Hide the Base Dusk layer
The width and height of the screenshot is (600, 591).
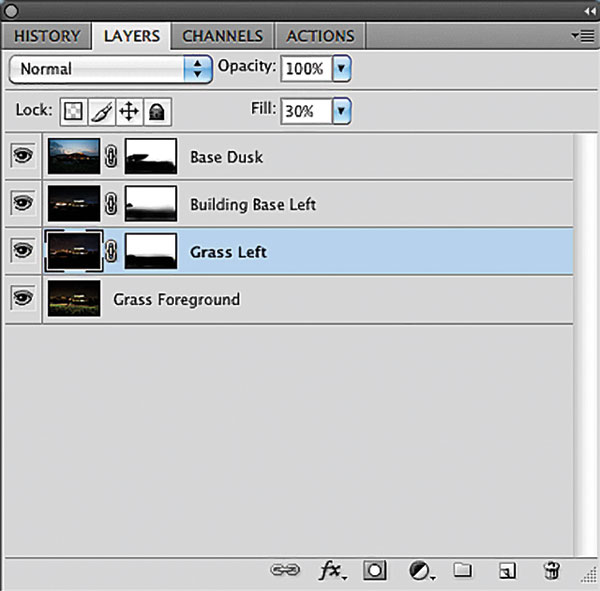click(x=23, y=156)
